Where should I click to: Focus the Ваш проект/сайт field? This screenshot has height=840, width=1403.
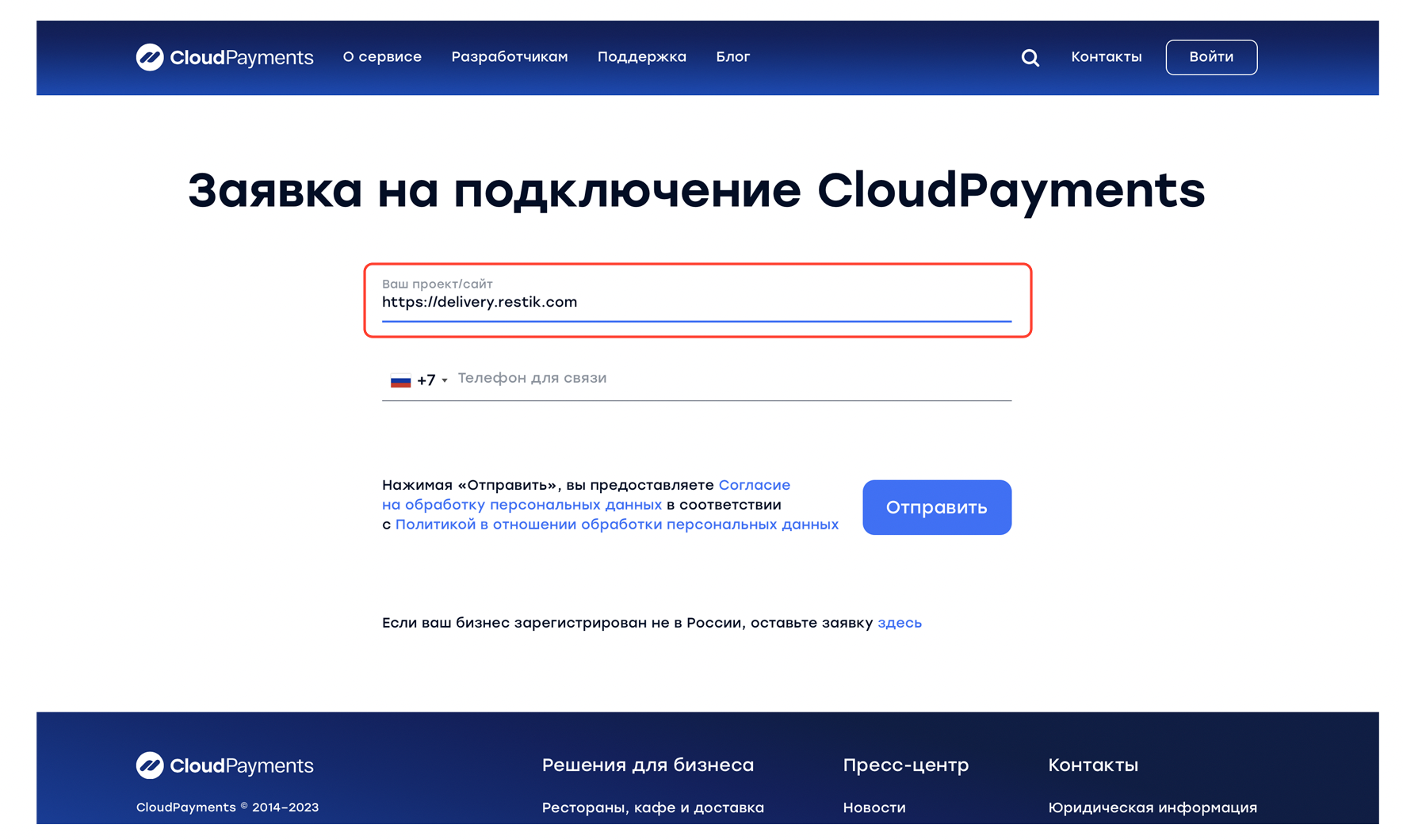coord(697,300)
